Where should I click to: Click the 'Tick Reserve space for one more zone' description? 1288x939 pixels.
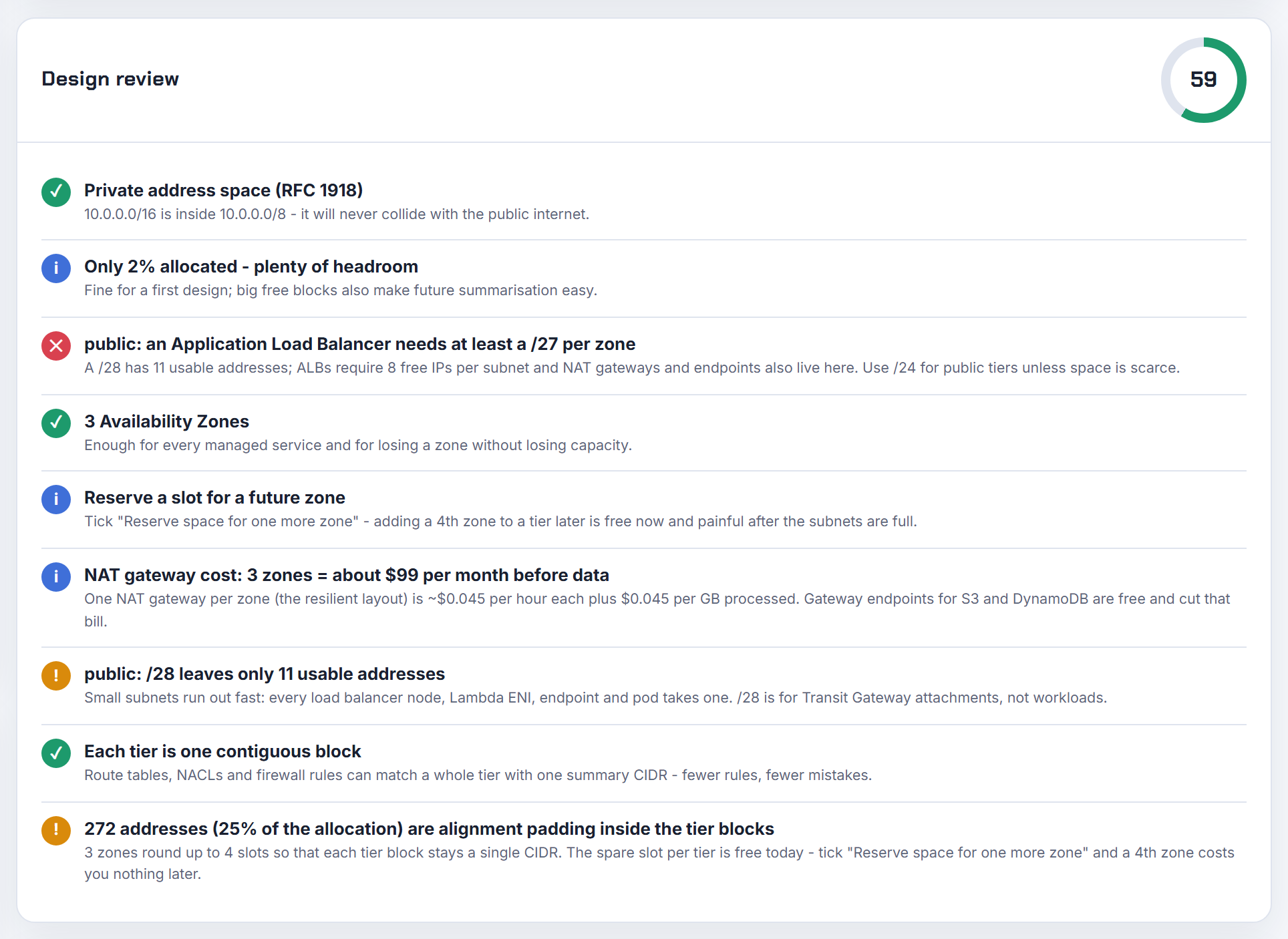point(501,522)
